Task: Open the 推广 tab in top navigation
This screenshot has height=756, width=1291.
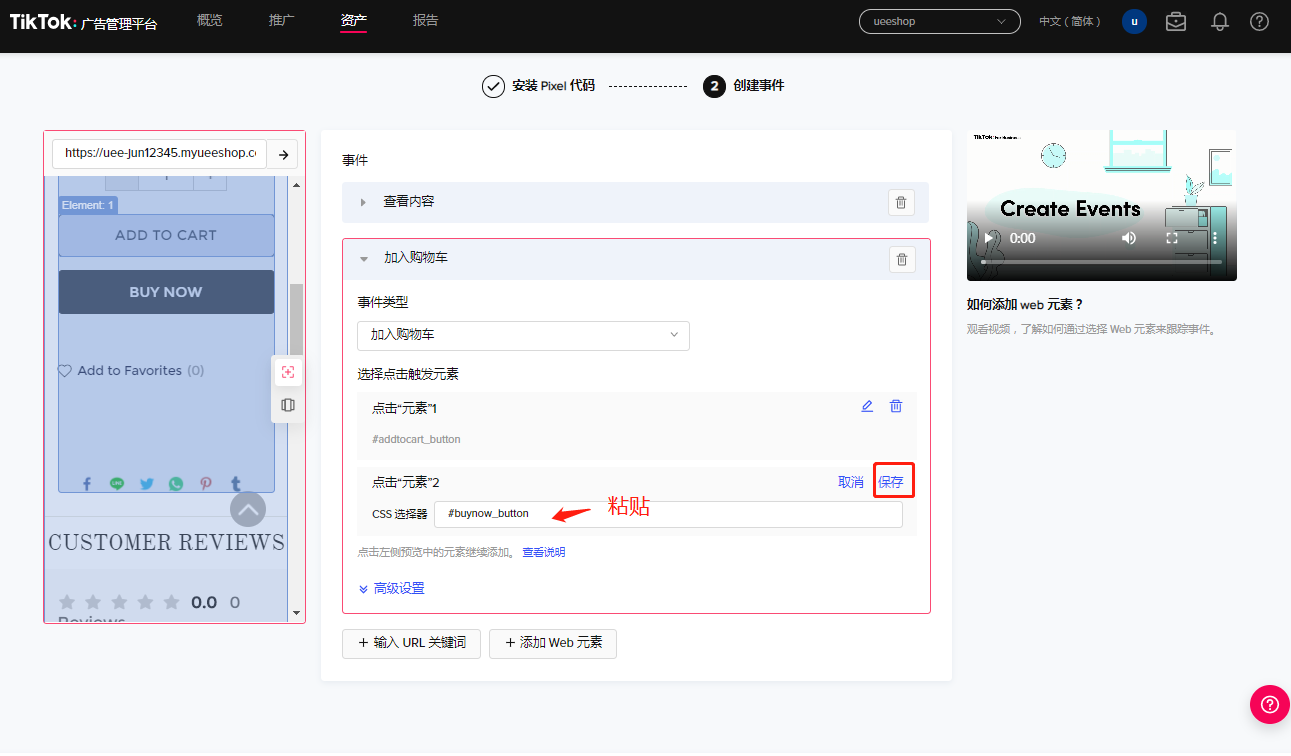Action: click(282, 21)
